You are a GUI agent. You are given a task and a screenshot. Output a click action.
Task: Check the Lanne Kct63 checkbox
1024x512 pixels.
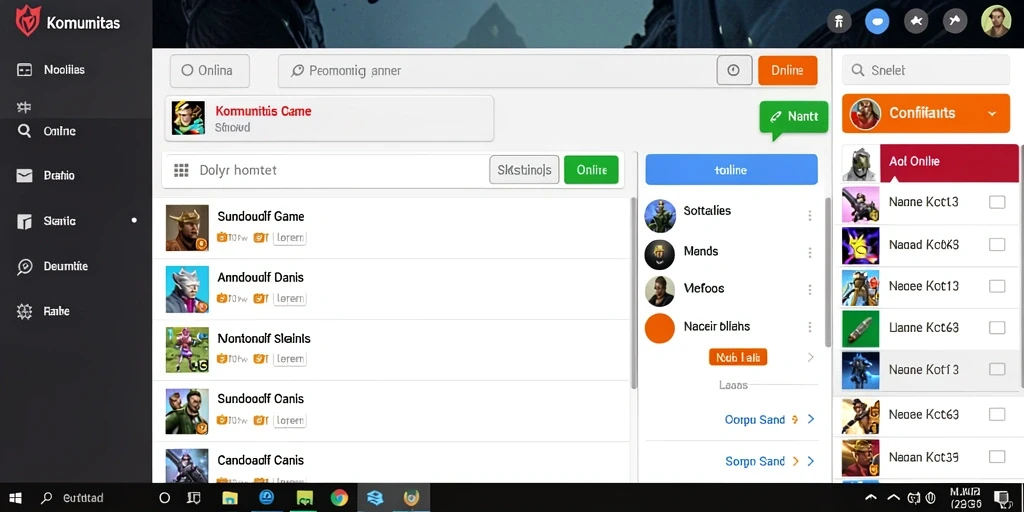pyautogui.click(x=997, y=327)
